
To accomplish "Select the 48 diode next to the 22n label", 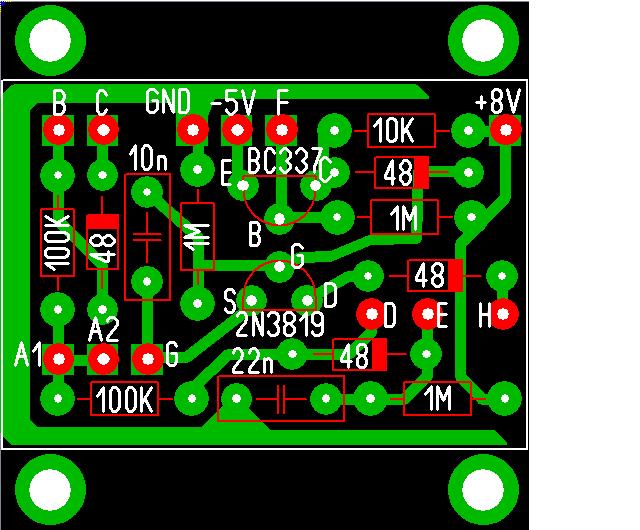I will 360,354.
